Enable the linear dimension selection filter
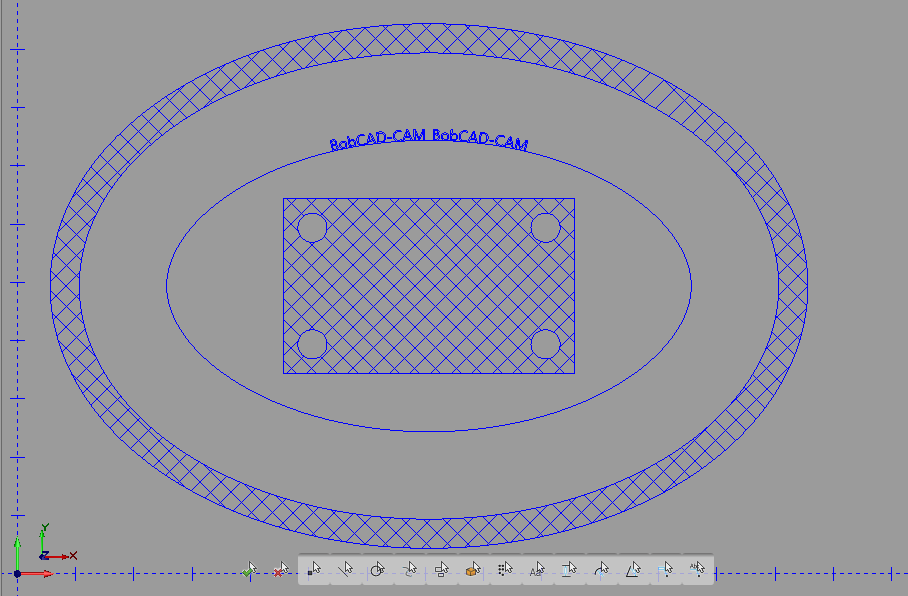Image resolution: width=908 pixels, height=596 pixels. [x=569, y=569]
